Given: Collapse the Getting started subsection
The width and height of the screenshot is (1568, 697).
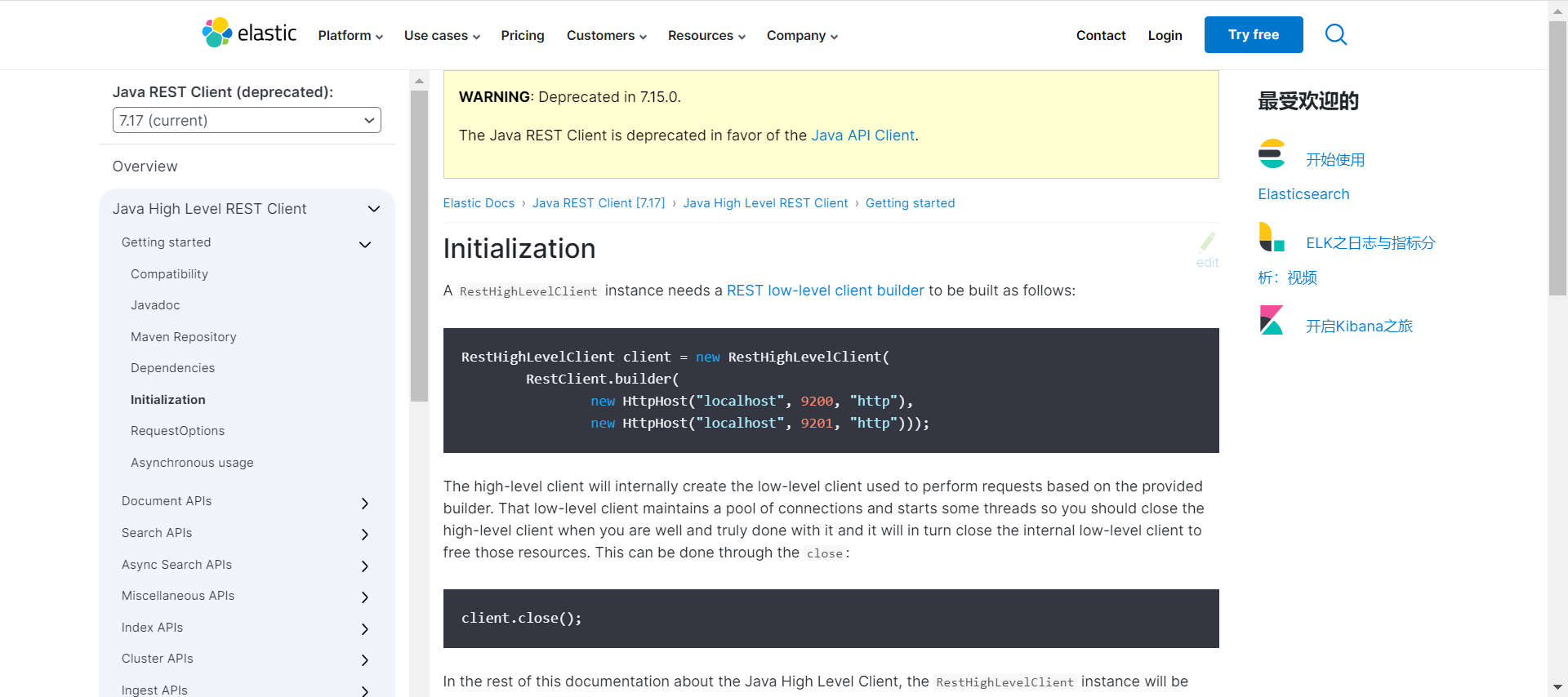Looking at the screenshot, I should pos(365,244).
